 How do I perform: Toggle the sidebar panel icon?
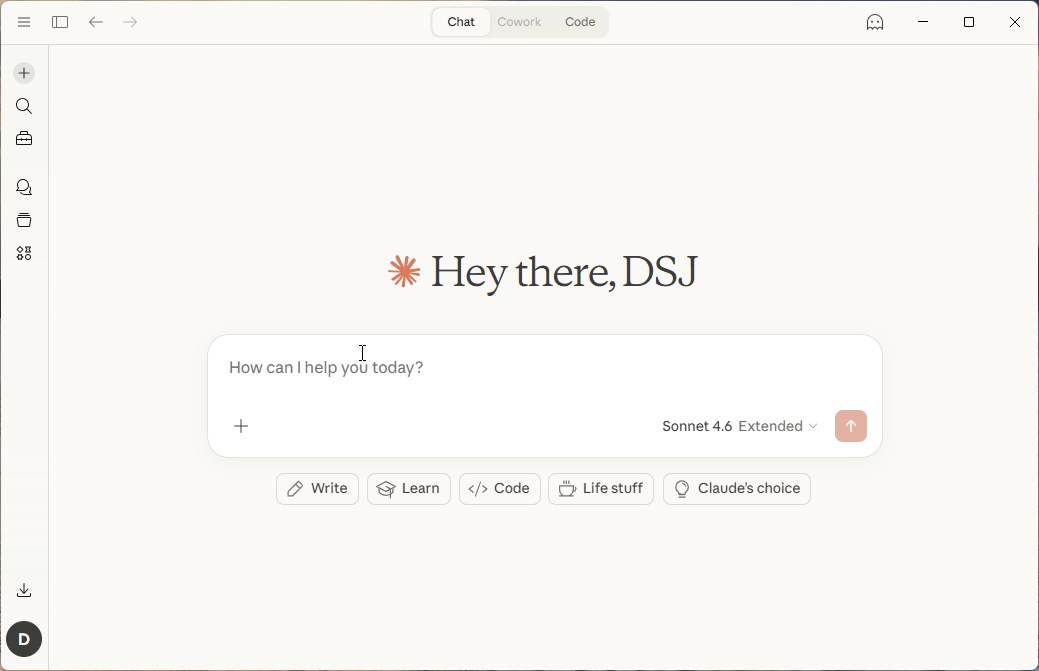click(60, 22)
